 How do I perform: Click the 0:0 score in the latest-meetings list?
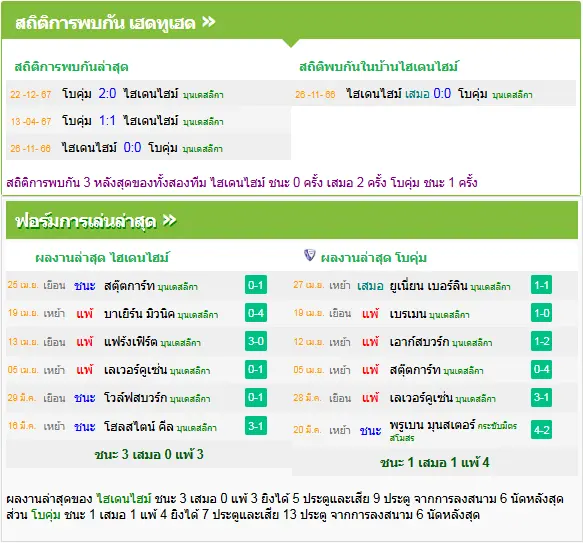pos(132,148)
